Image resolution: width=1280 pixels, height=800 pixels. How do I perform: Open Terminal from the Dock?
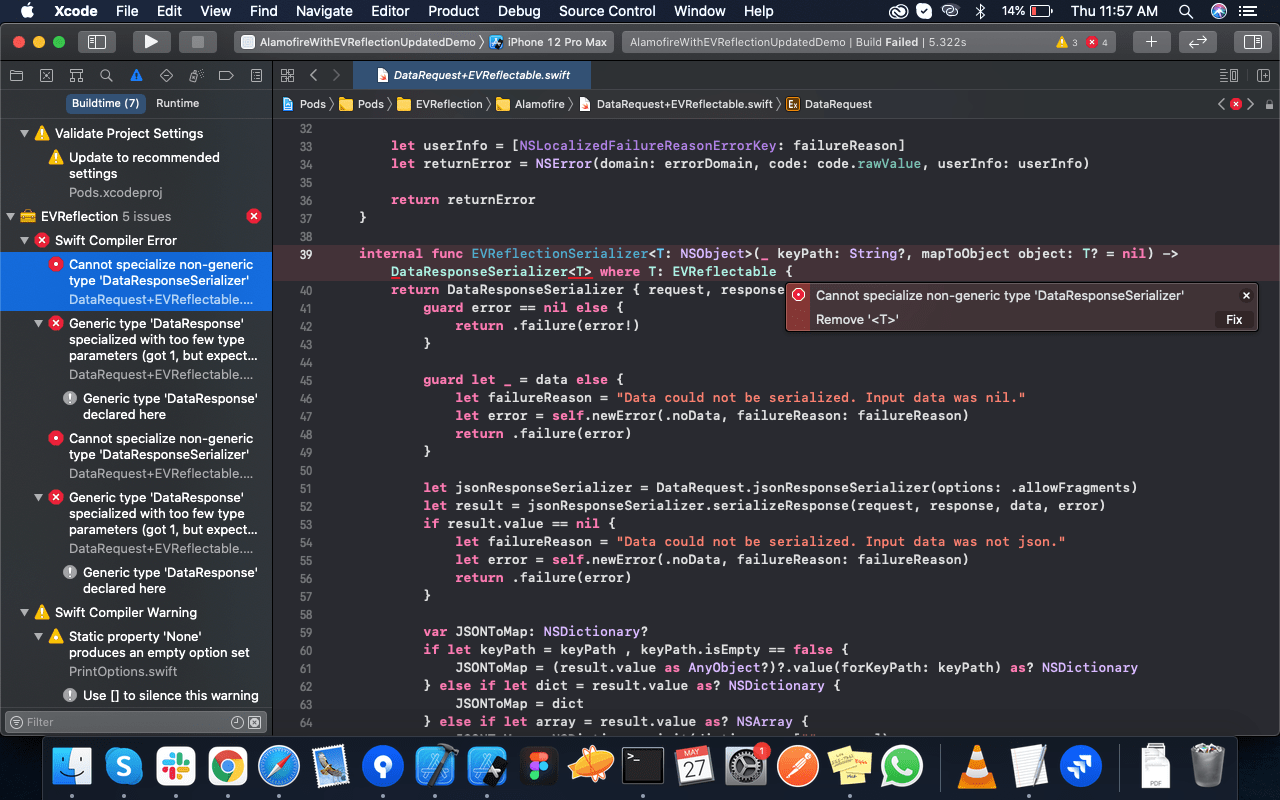pyautogui.click(x=642, y=766)
